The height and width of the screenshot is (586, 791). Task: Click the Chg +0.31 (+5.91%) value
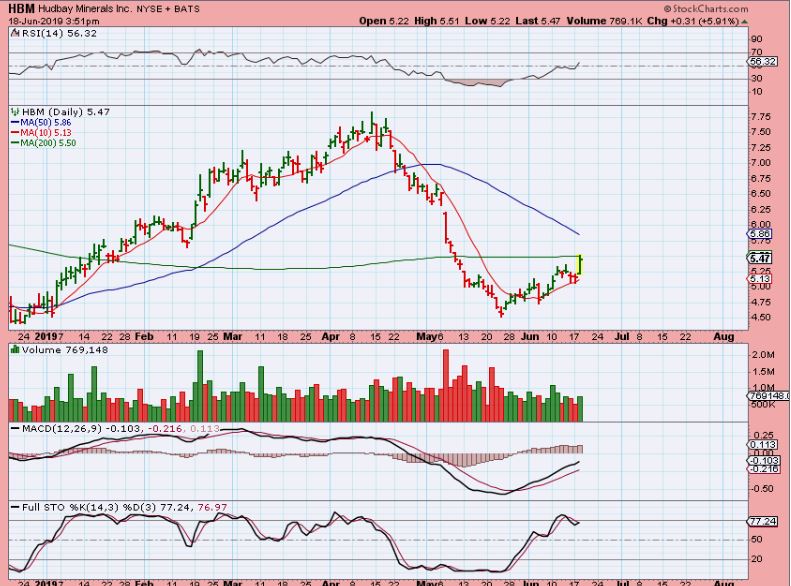click(693, 21)
